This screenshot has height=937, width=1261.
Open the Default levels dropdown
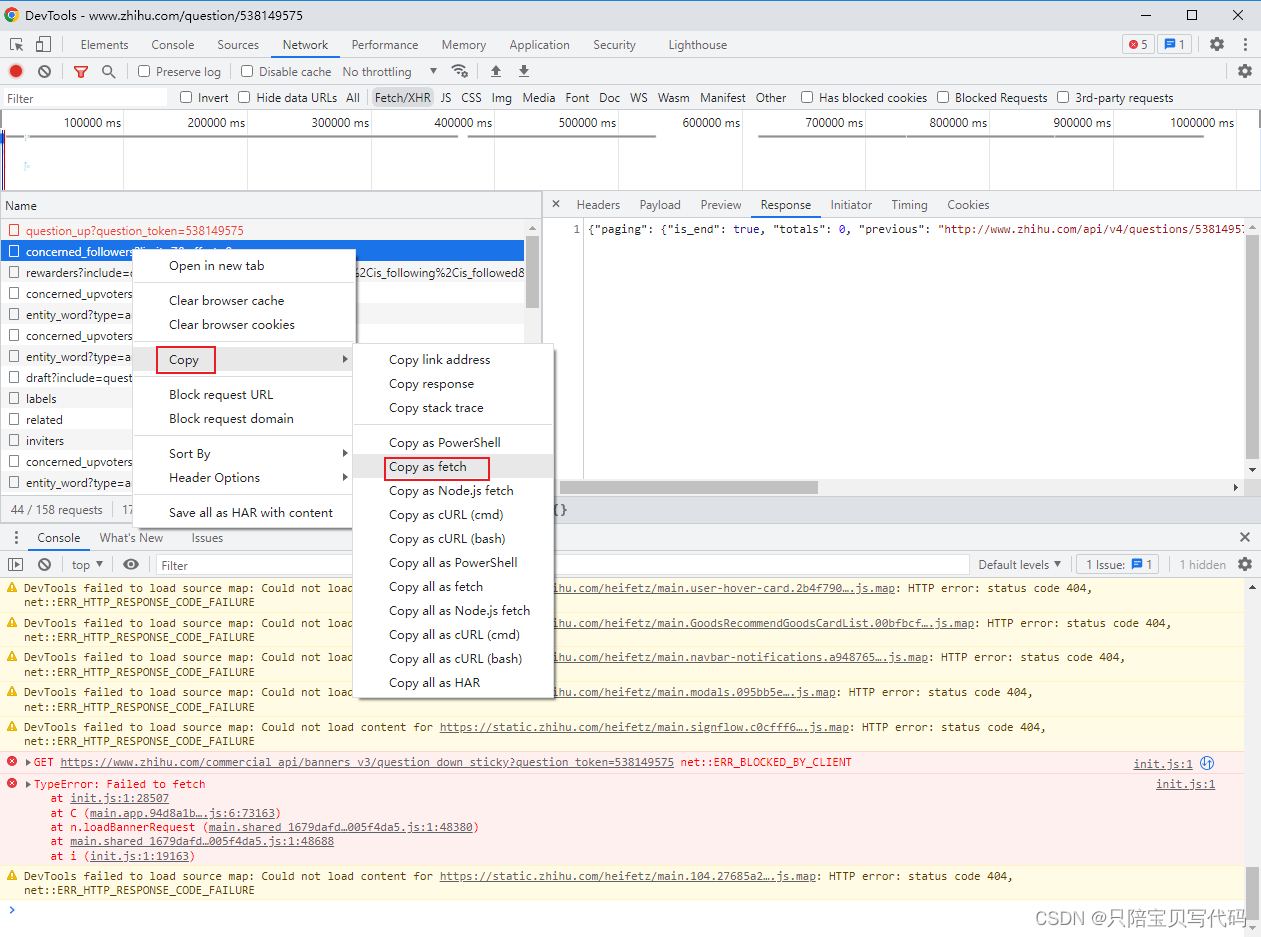(x=1019, y=565)
